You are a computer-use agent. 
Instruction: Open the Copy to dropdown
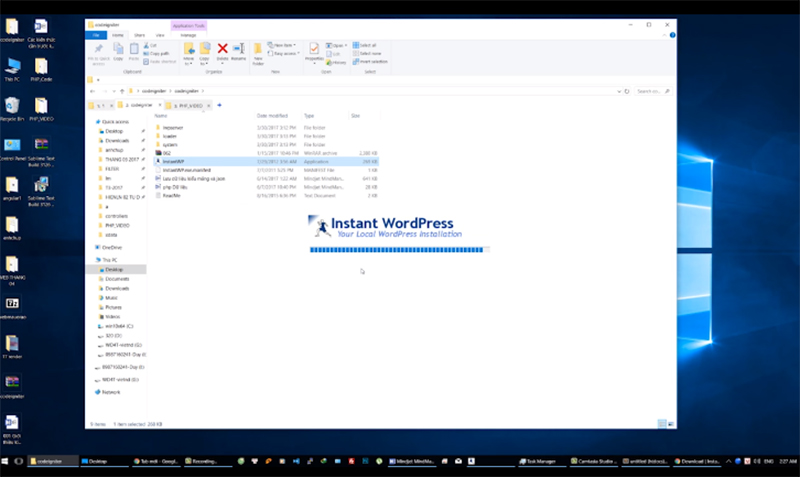[x=204, y=50]
